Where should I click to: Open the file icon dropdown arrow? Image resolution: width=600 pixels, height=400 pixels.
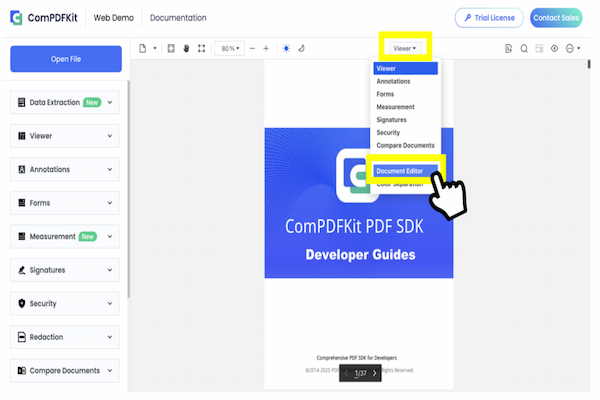[155, 49]
